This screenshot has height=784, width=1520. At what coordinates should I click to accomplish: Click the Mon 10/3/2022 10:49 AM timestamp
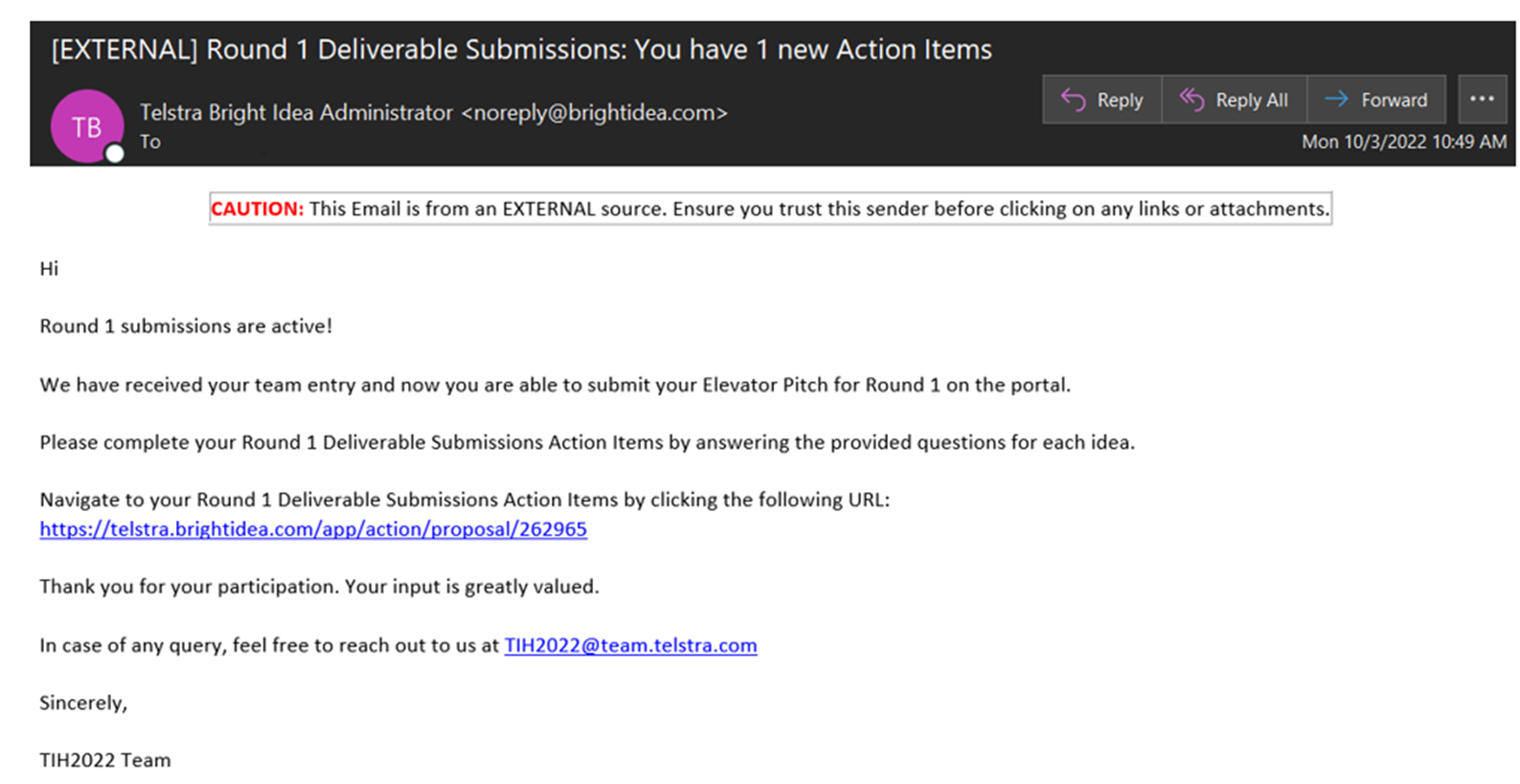(1403, 142)
